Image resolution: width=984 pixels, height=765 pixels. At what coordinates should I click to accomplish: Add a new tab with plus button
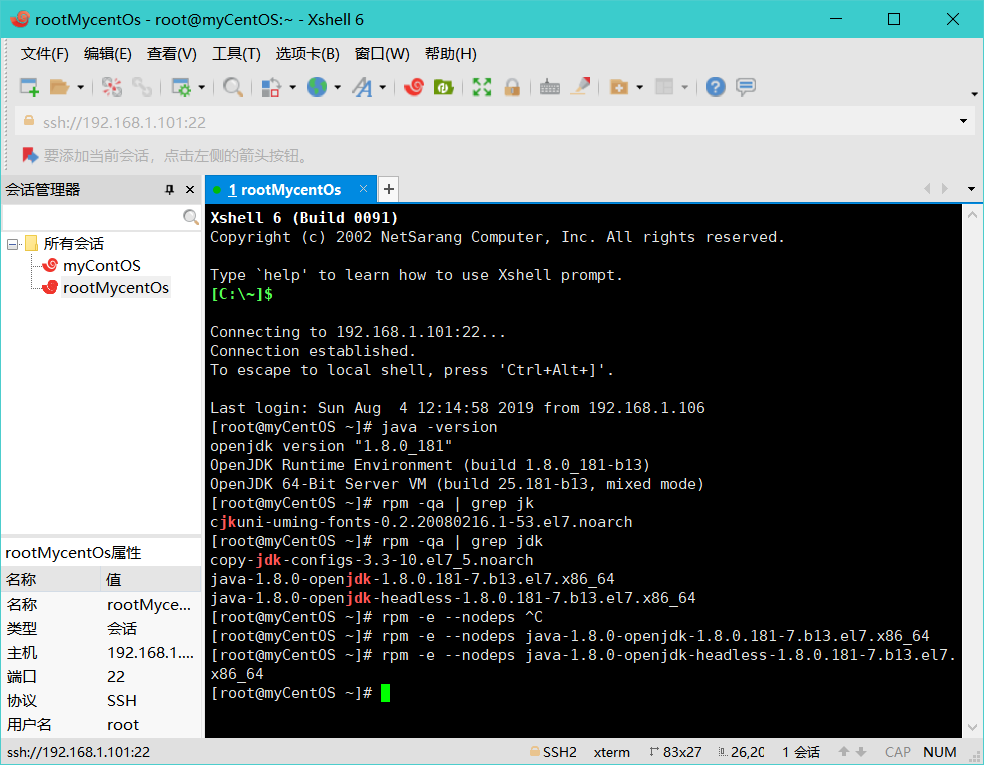coord(389,189)
